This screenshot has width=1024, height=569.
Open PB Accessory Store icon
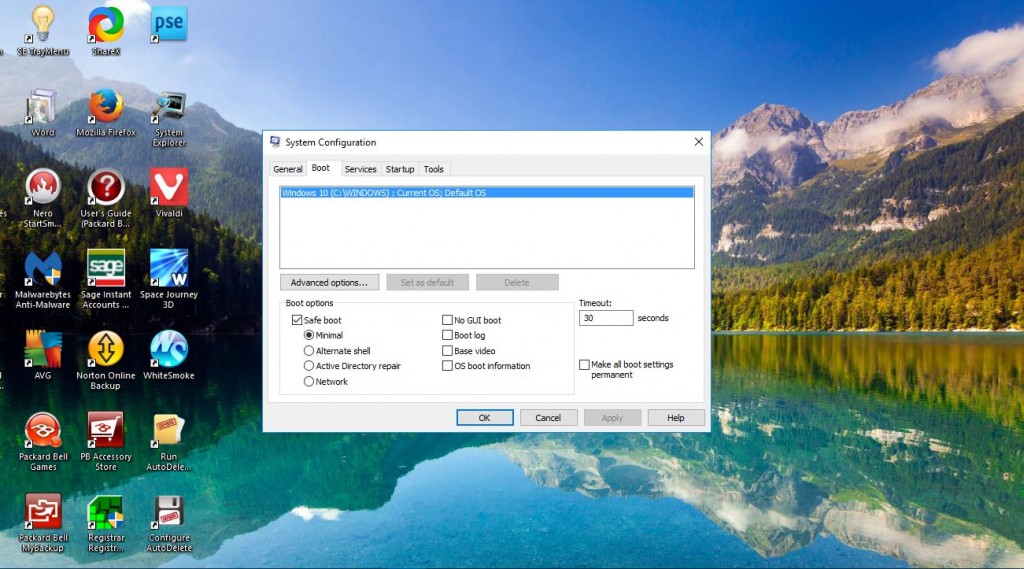point(106,442)
